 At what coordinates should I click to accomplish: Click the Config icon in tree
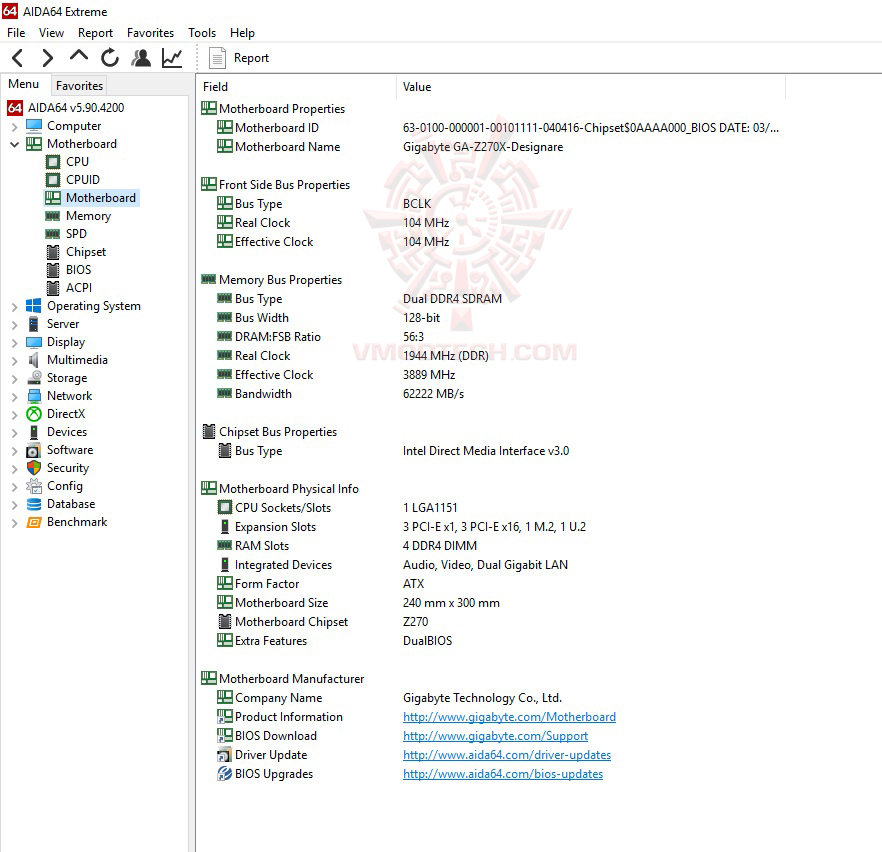34,486
